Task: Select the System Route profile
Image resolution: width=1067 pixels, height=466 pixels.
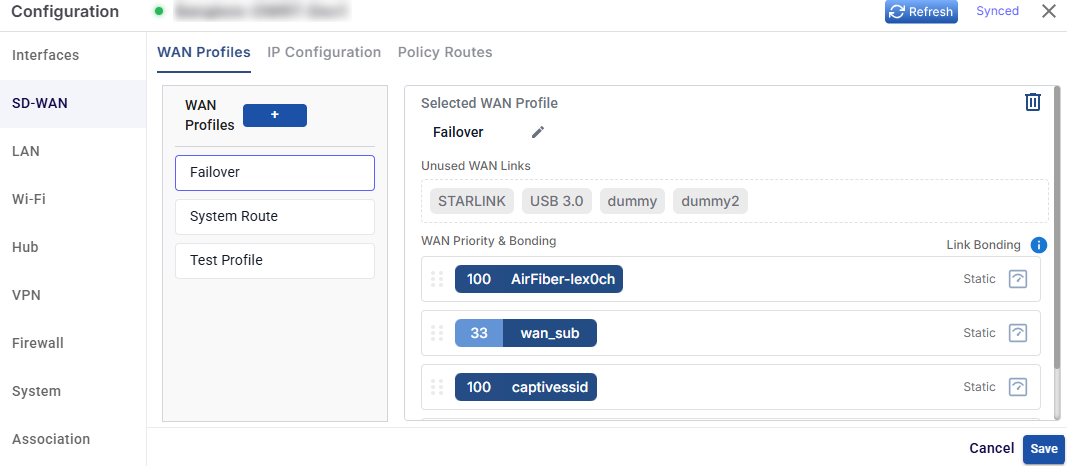Action: 275,216
